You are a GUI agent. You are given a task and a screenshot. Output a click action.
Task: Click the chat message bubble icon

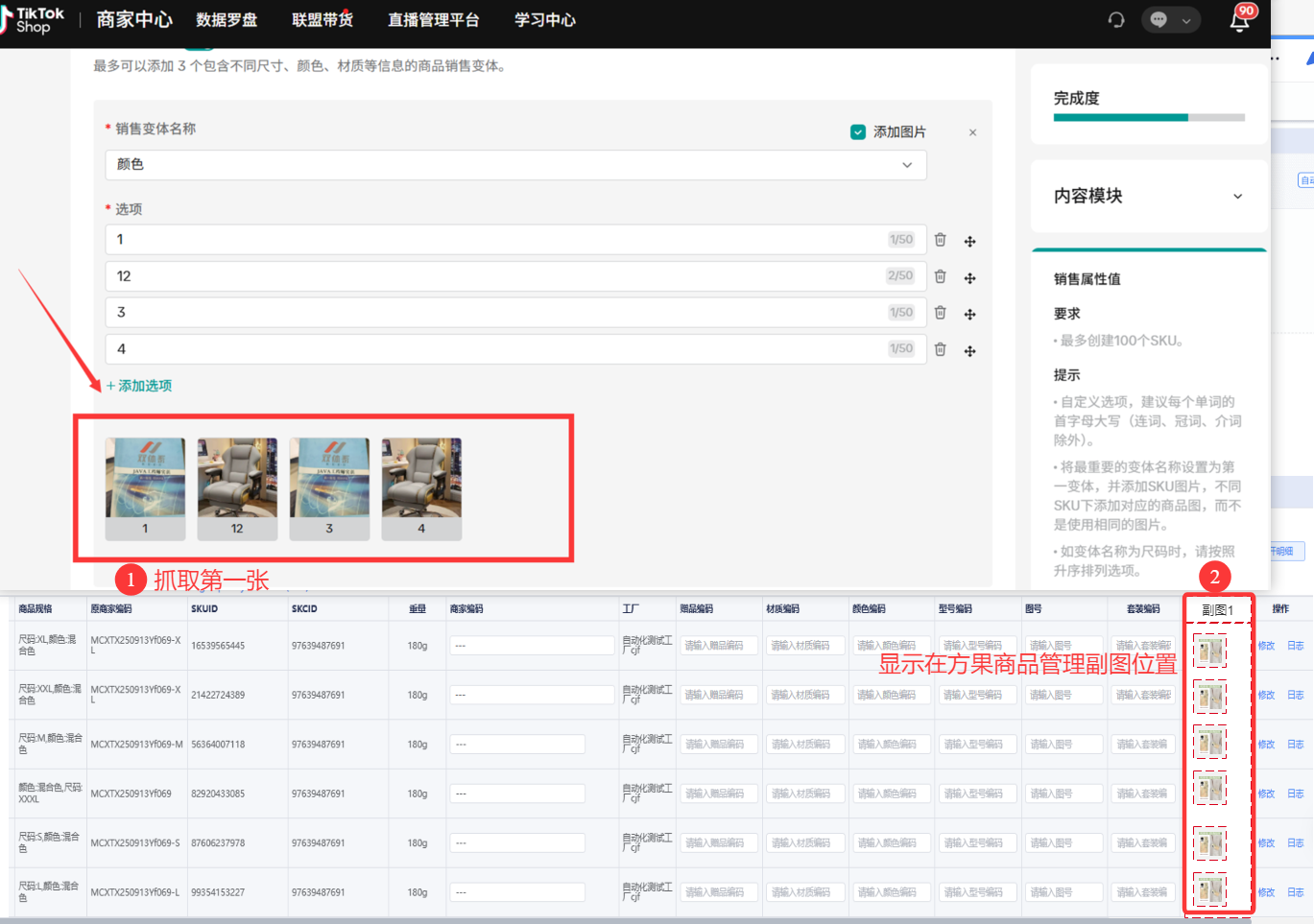click(1159, 20)
